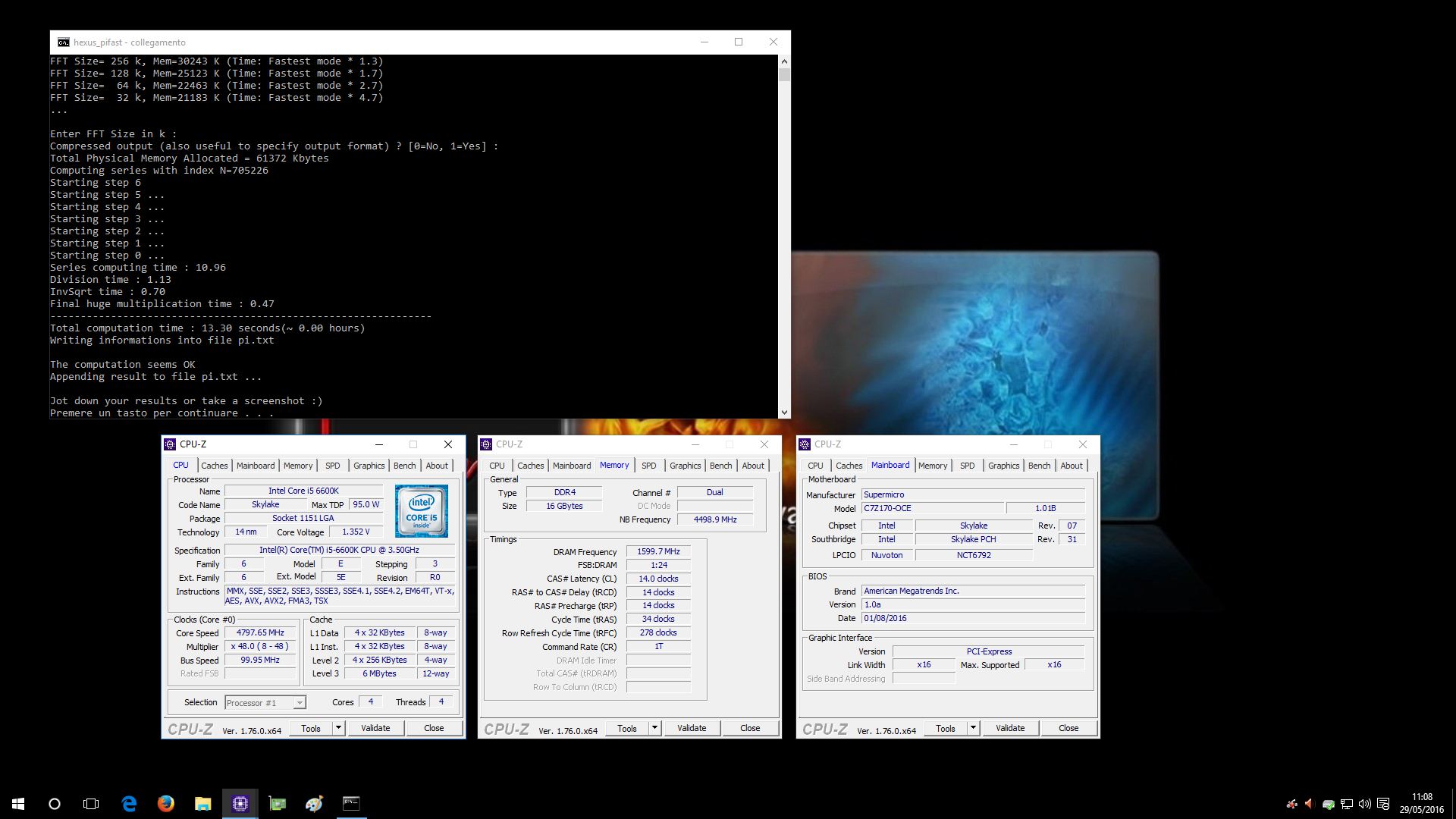
Task: Expand Tools dropdown arrow in the CPU-tab CPU-Z window
Action: (x=339, y=728)
